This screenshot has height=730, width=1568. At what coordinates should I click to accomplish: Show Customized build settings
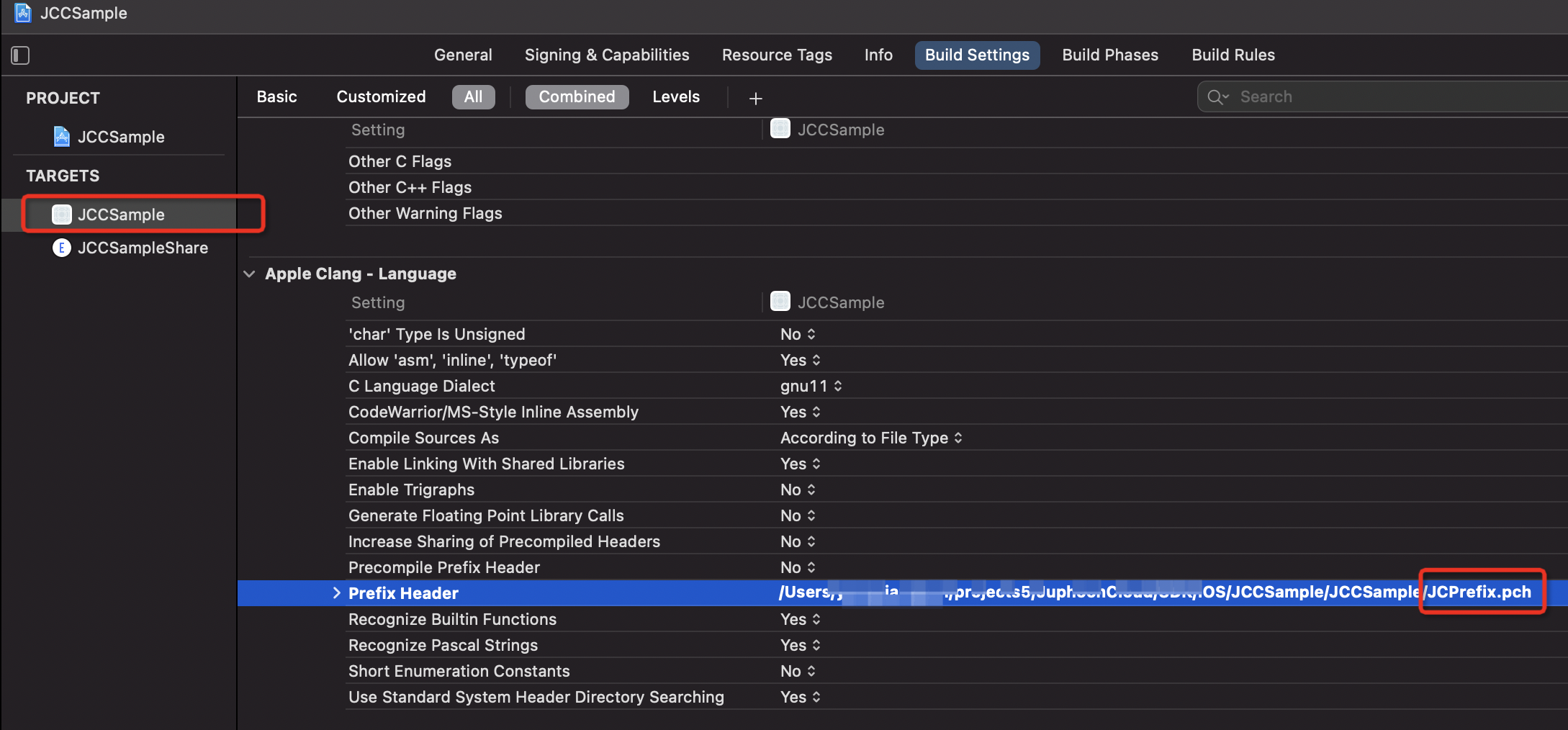381,97
